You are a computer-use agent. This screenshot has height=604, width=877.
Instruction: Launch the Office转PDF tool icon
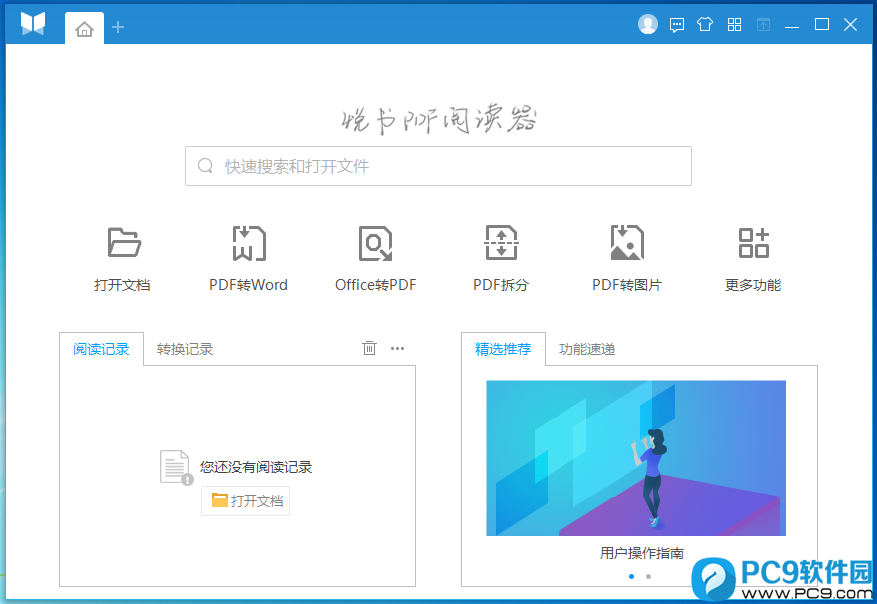pos(375,243)
